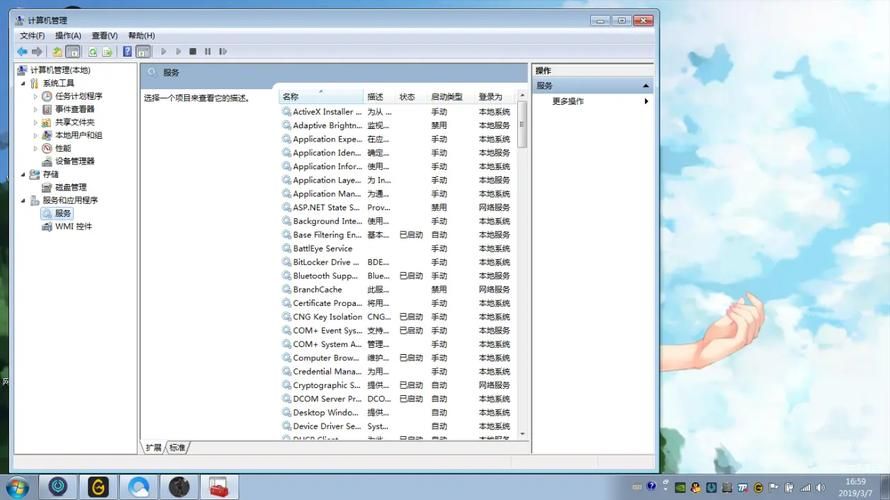Click the 事件查看器 tree icon

point(47,110)
